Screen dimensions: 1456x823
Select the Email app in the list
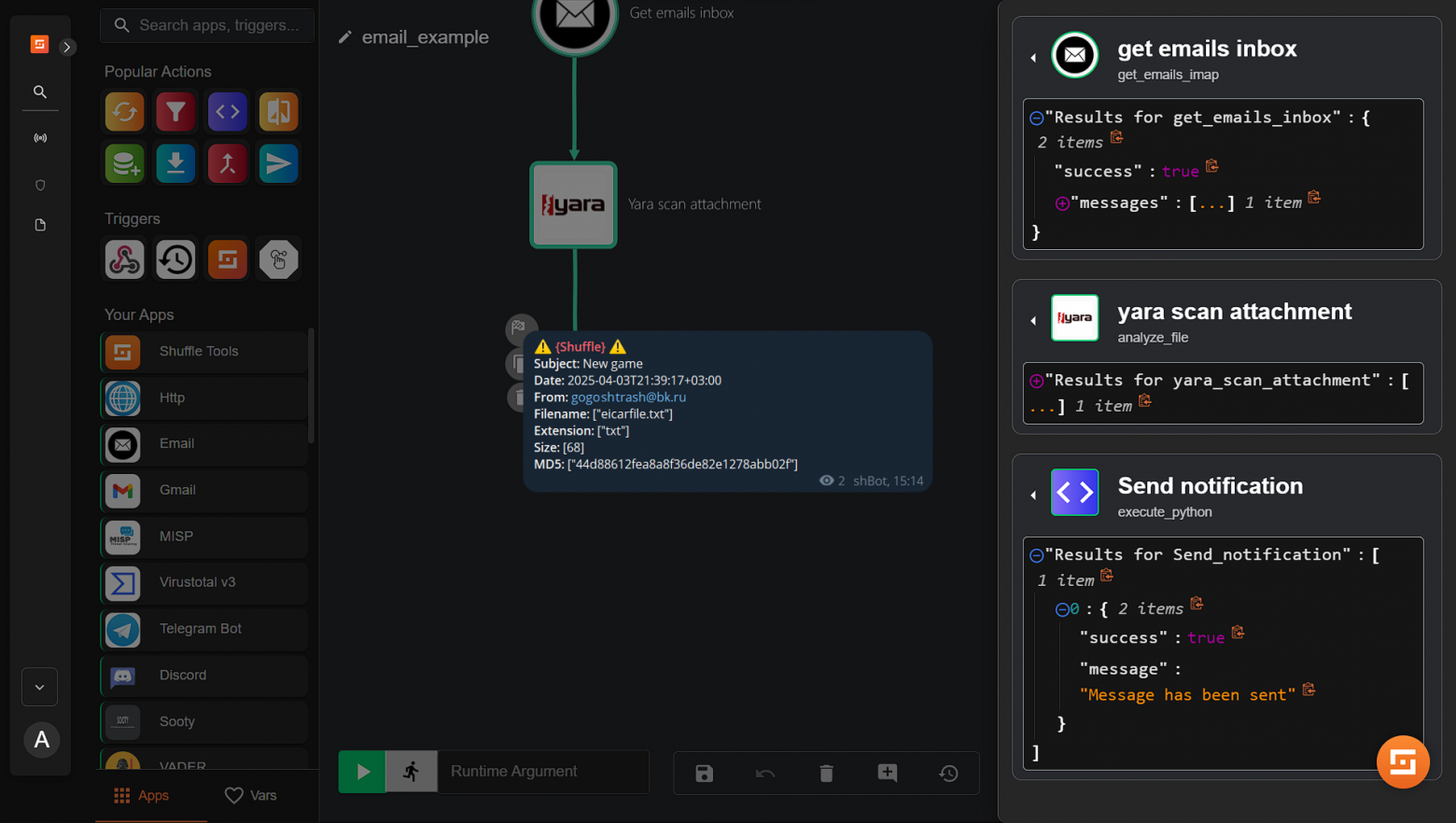[x=203, y=444]
